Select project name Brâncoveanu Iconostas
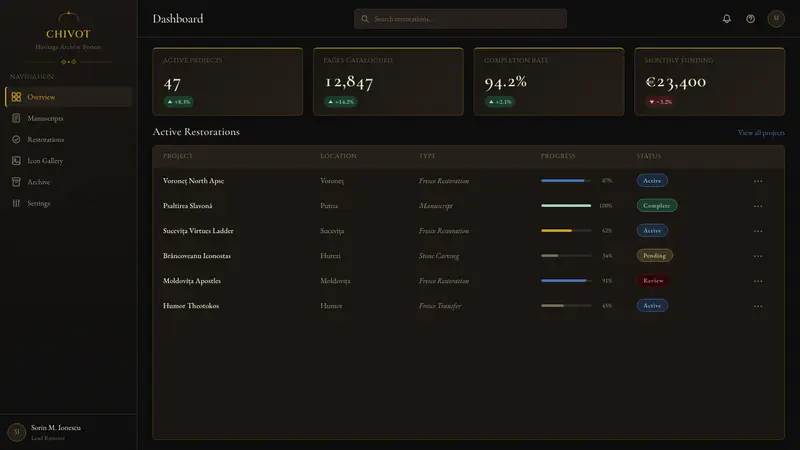 (196, 256)
